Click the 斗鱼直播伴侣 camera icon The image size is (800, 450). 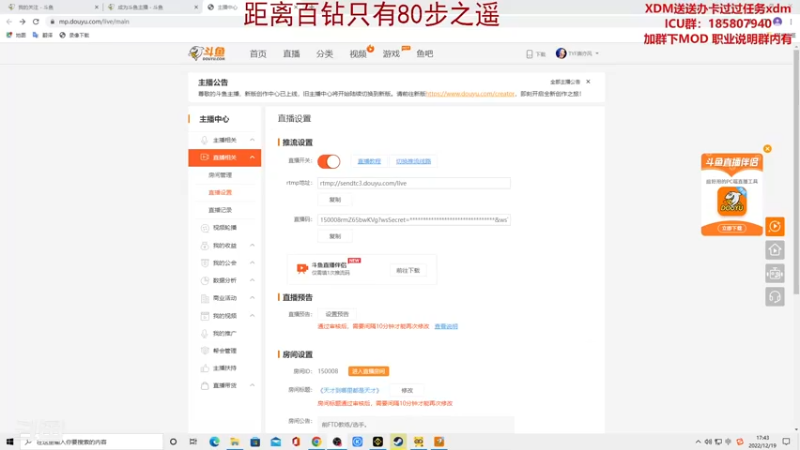[x=302, y=268]
